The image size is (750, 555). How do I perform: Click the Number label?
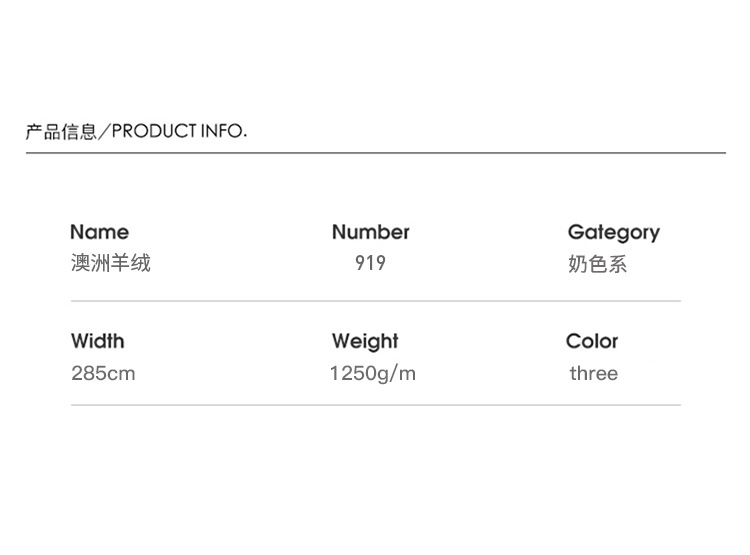coord(370,232)
